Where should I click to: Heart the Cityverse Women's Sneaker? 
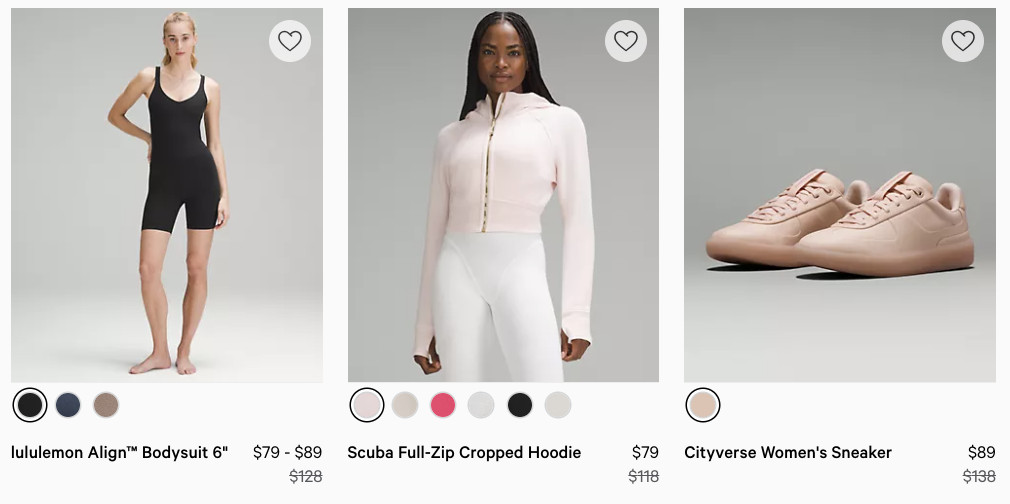pyautogui.click(x=963, y=41)
